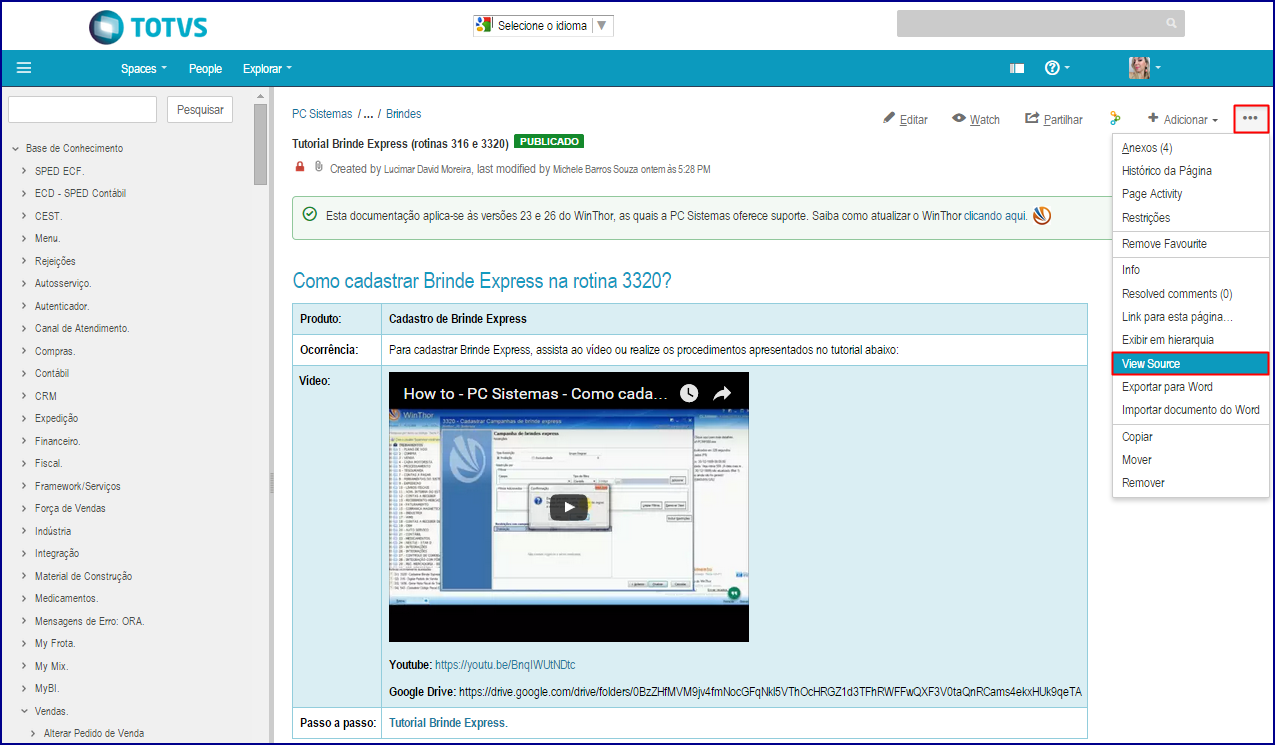This screenshot has width=1275, height=745.
Task: Open CRM in the sidebar tree
Action: [46, 396]
